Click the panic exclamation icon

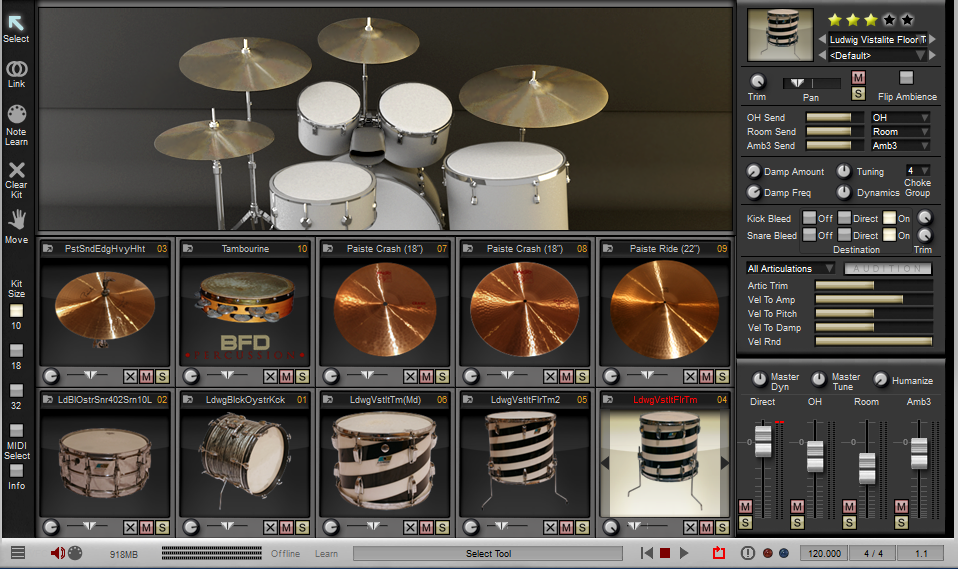coord(747,553)
